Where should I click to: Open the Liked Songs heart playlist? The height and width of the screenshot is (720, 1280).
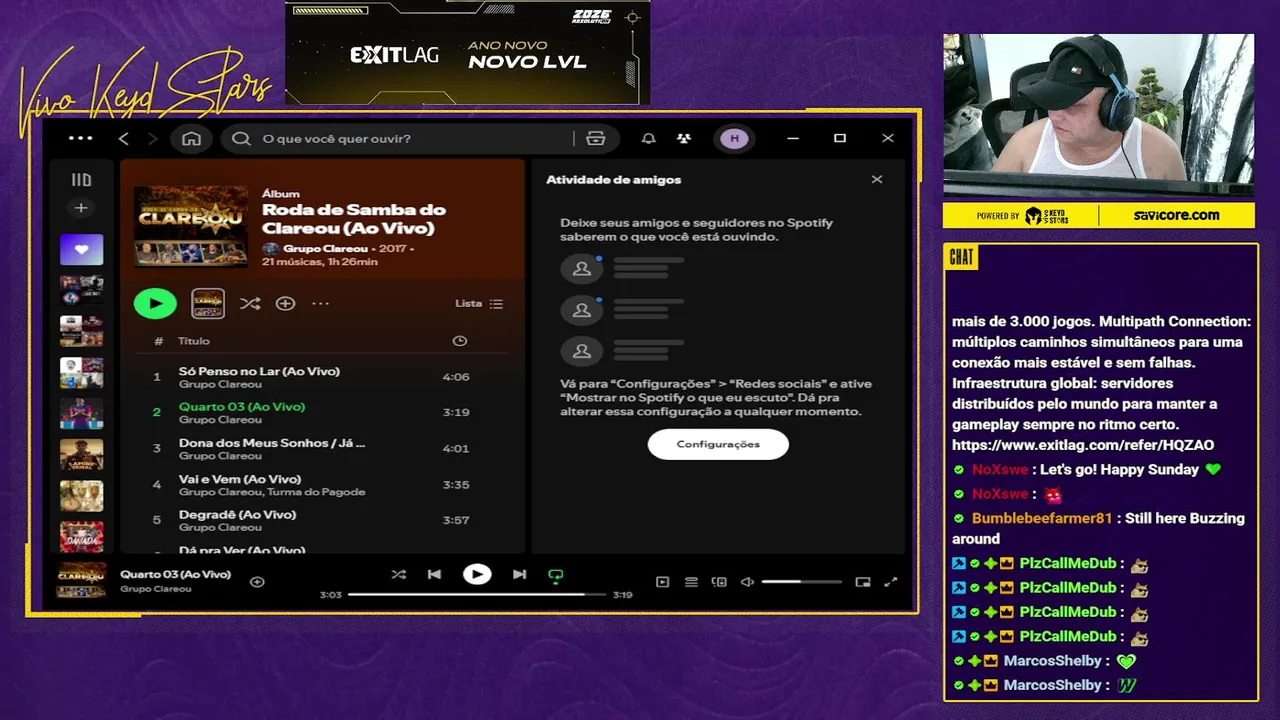pos(81,249)
